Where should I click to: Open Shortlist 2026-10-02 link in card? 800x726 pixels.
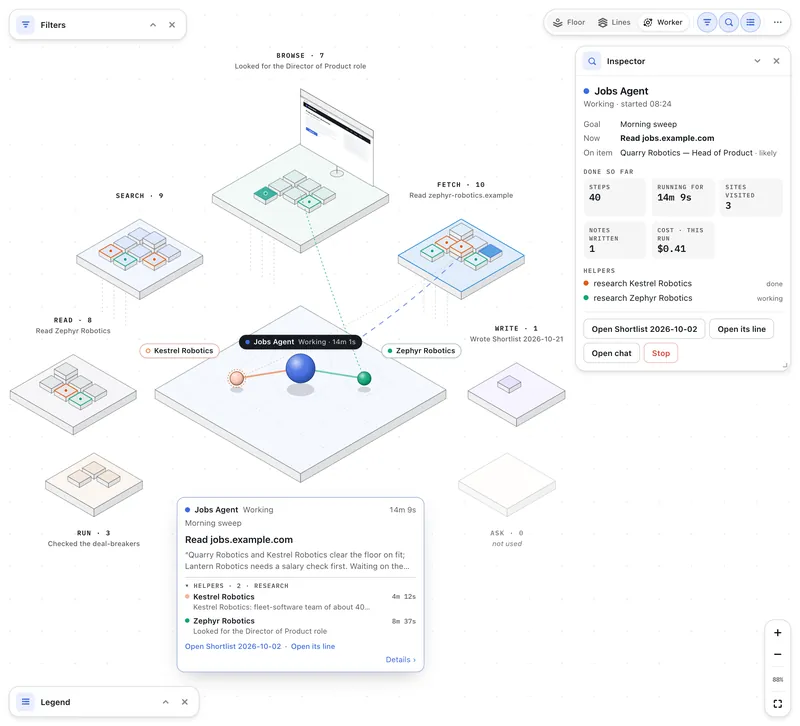tap(233, 646)
